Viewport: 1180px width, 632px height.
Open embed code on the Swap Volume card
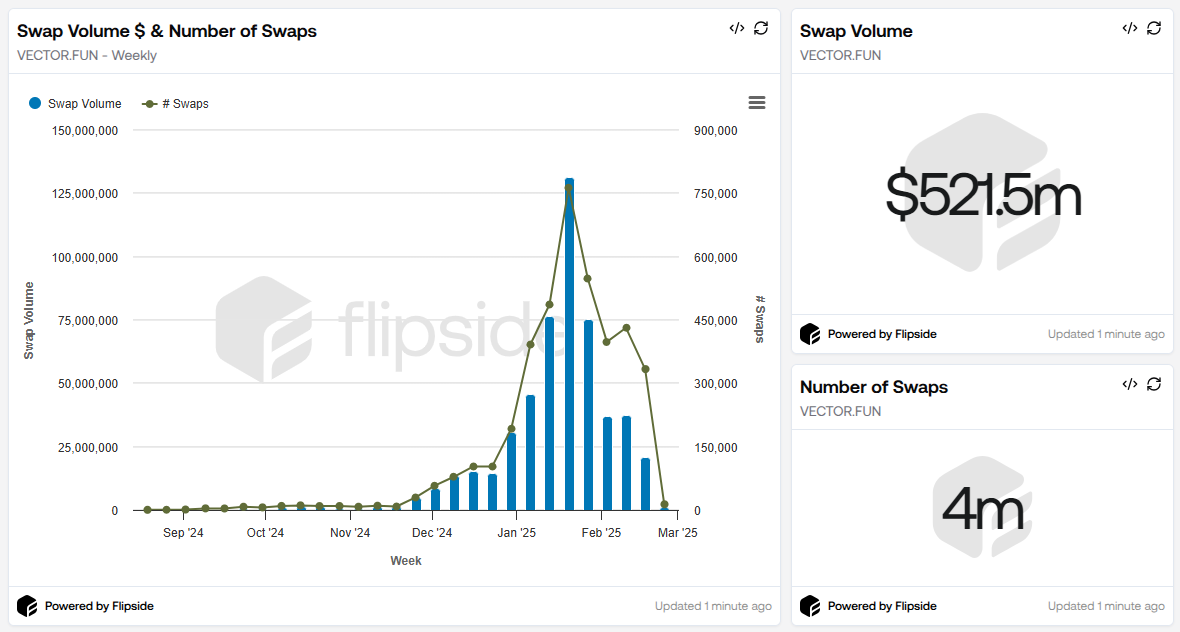pyautogui.click(x=1130, y=28)
